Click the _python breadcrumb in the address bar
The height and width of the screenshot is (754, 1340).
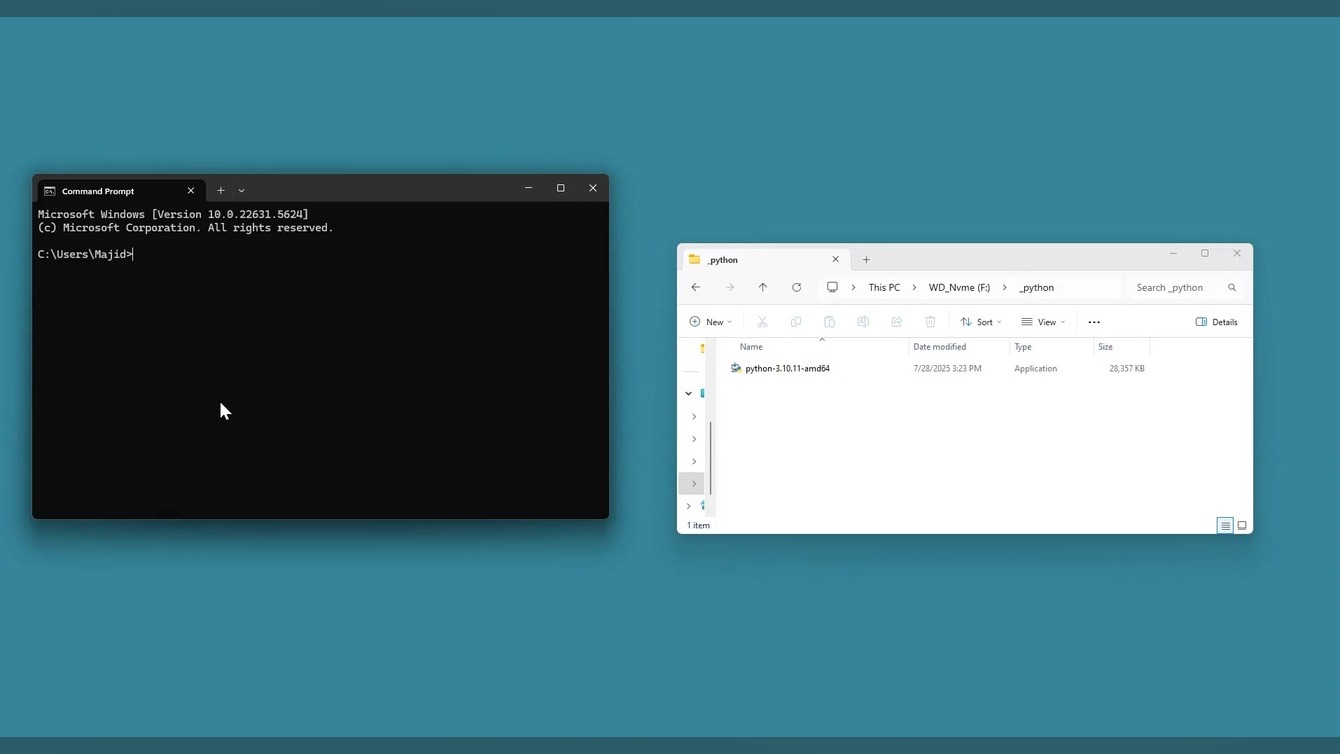pyautogui.click(x=1036, y=288)
